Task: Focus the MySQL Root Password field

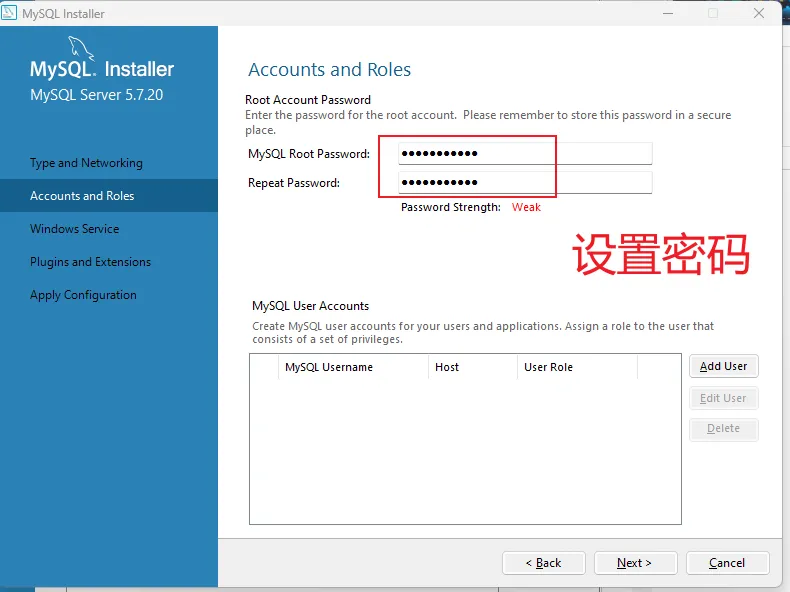Action: coord(524,154)
